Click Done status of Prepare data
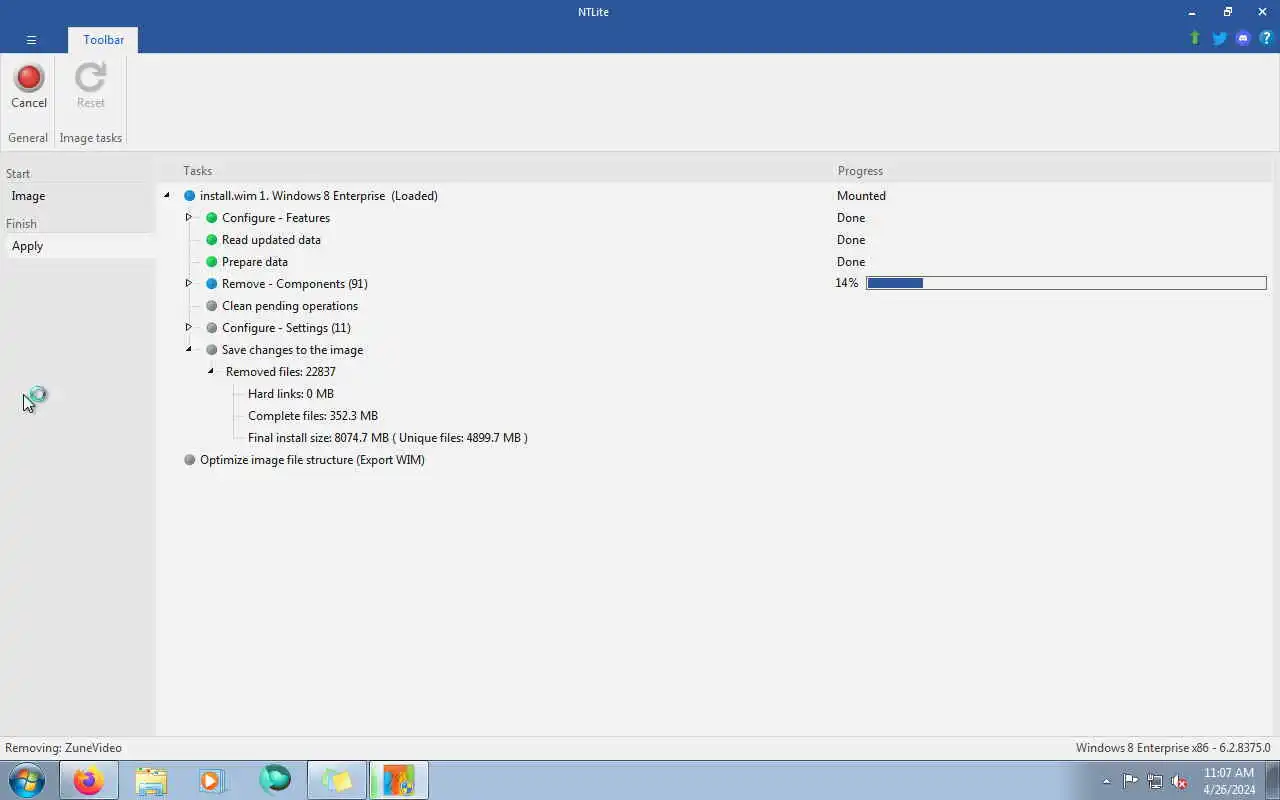This screenshot has height=800, width=1280. coord(851,262)
